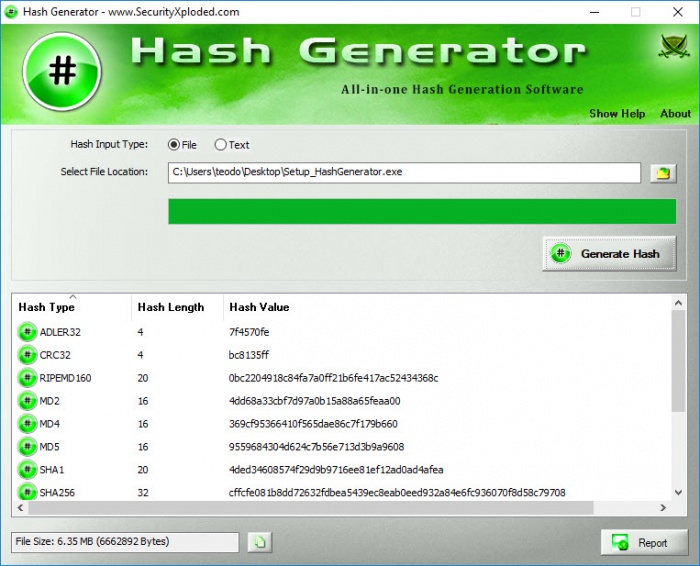Click hash length 32 in SHA256 row

pos(143,492)
